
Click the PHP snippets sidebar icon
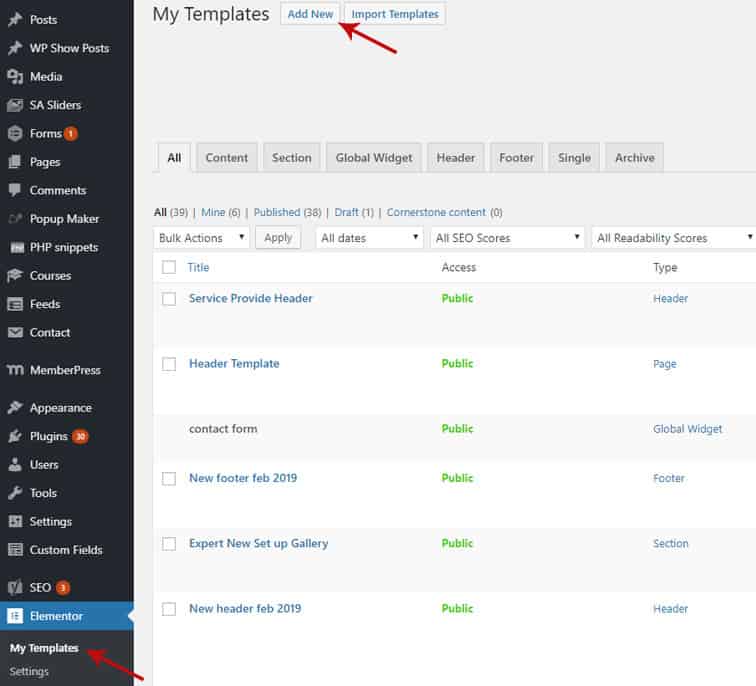[x=15, y=247]
